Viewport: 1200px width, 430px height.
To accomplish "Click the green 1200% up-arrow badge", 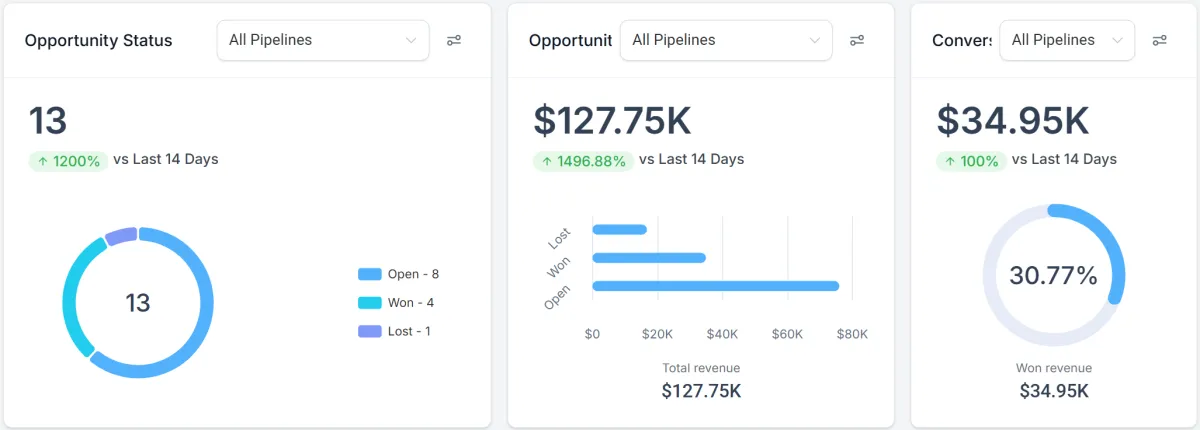I will tap(68, 160).
